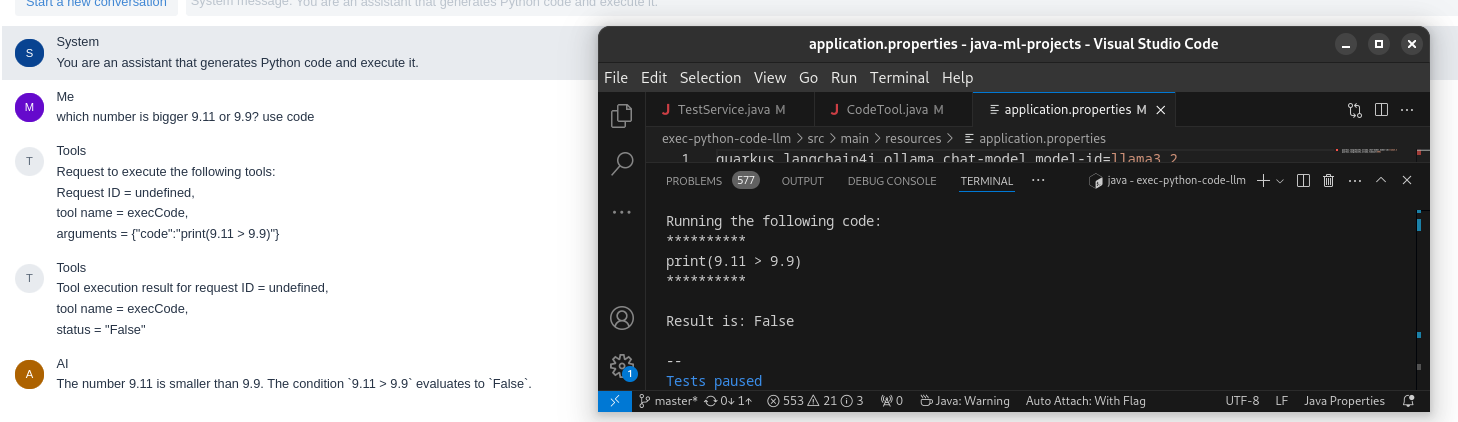This screenshot has height=422, width=1458.
Task: Select exec-python-code-llm breadcrumb
Action: 727,139
